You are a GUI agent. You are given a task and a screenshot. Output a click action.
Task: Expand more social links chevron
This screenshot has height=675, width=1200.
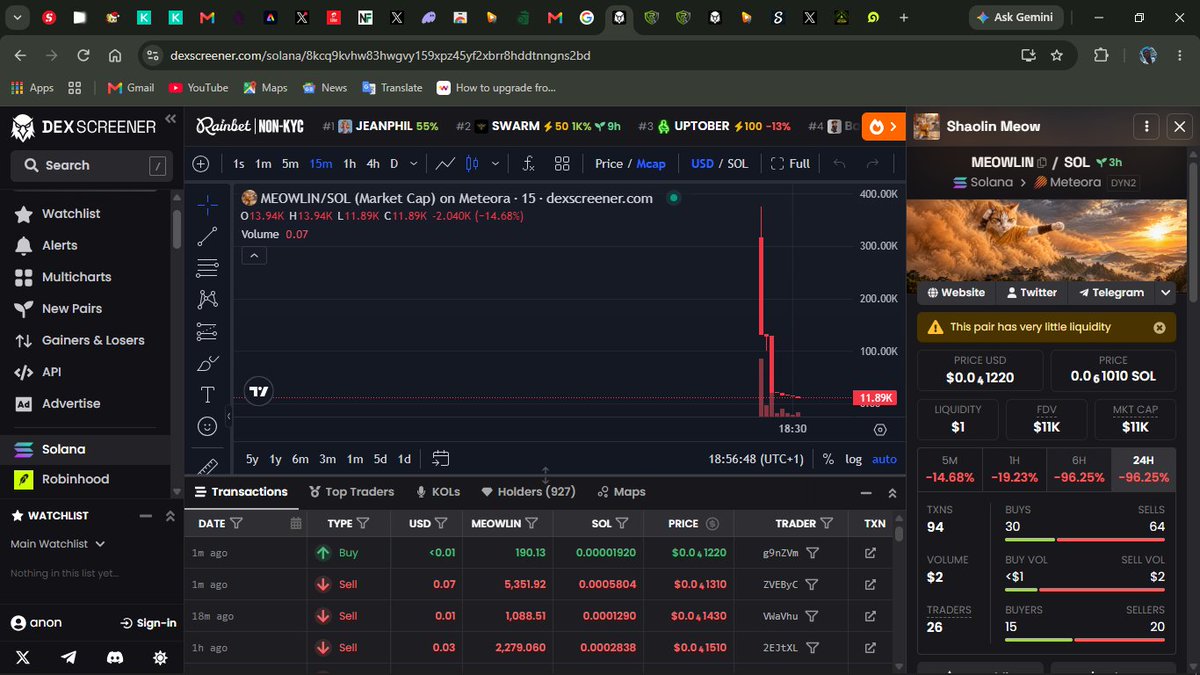(x=1165, y=293)
